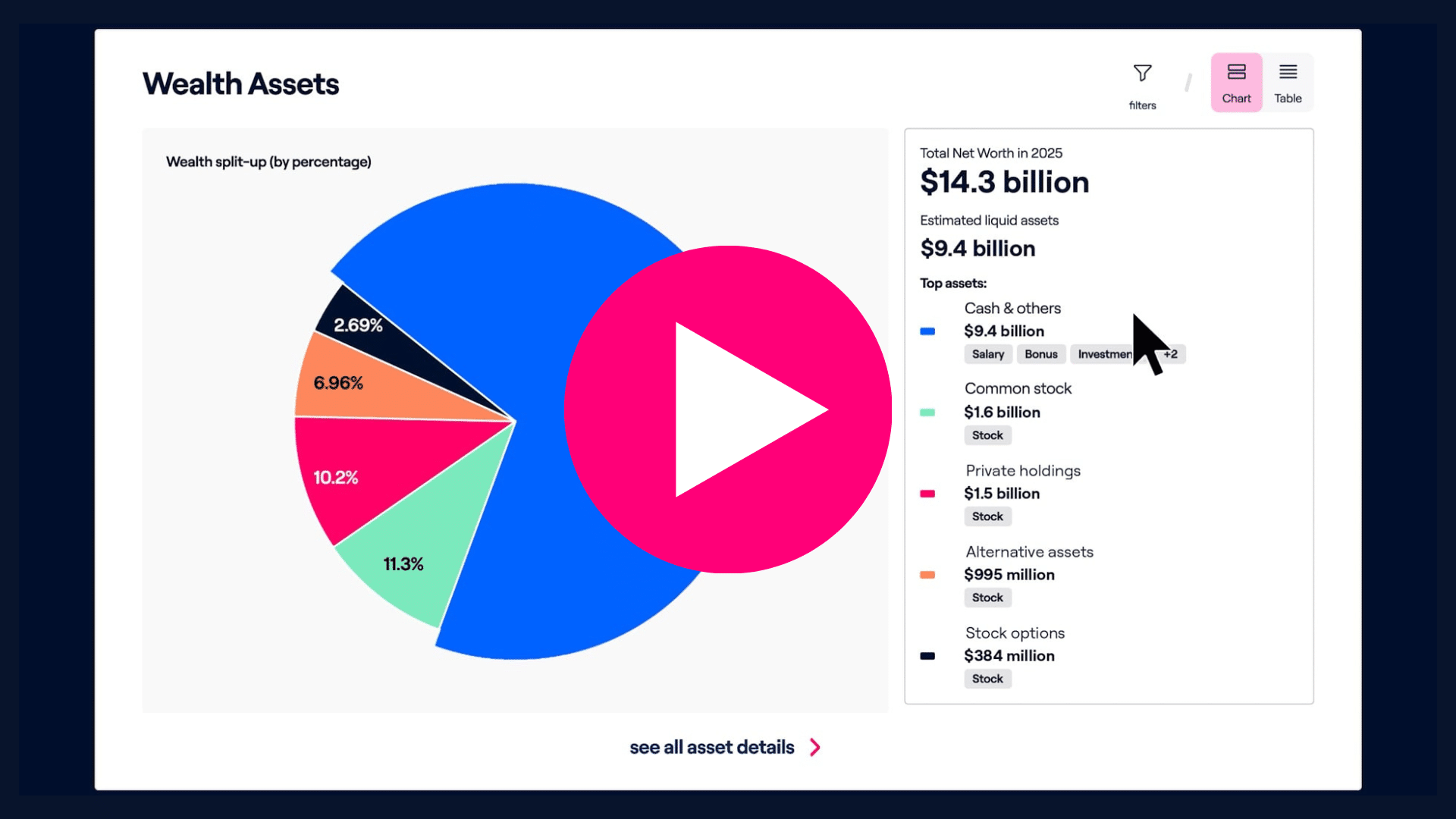This screenshot has height=819, width=1456.
Task: Switch to Chart view
Action: pyautogui.click(x=1236, y=83)
